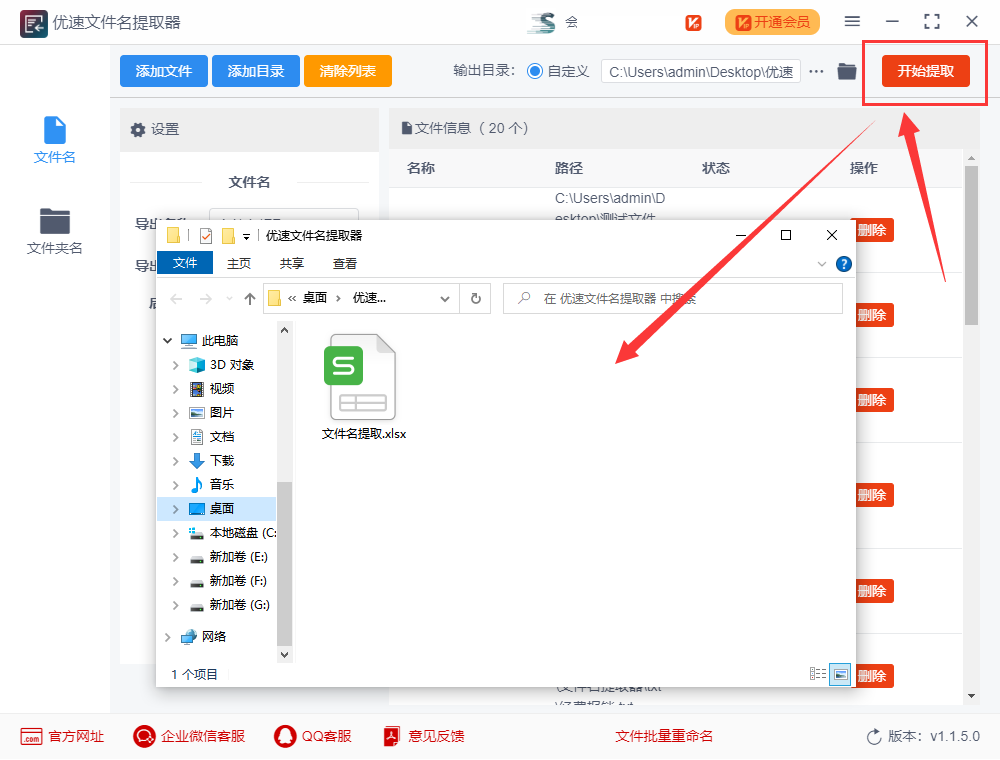Switch Explorer to details view icon

click(x=818, y=674)
